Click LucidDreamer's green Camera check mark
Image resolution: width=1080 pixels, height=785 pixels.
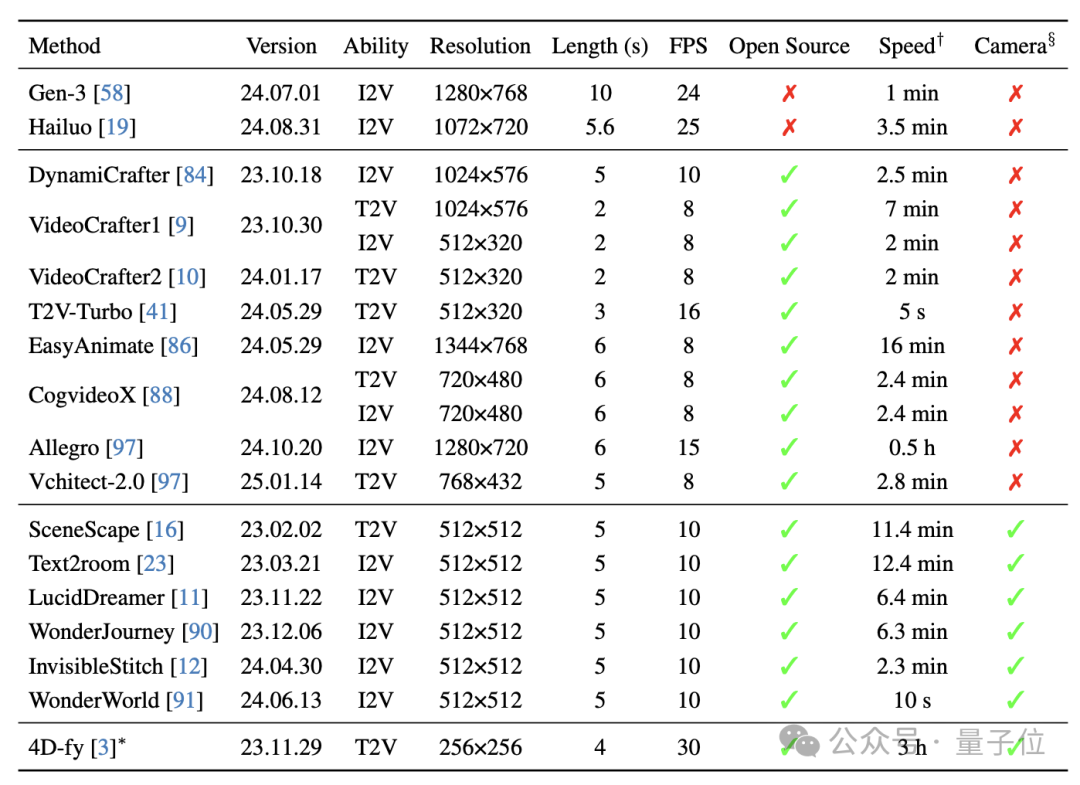[x=1015, y=596]
